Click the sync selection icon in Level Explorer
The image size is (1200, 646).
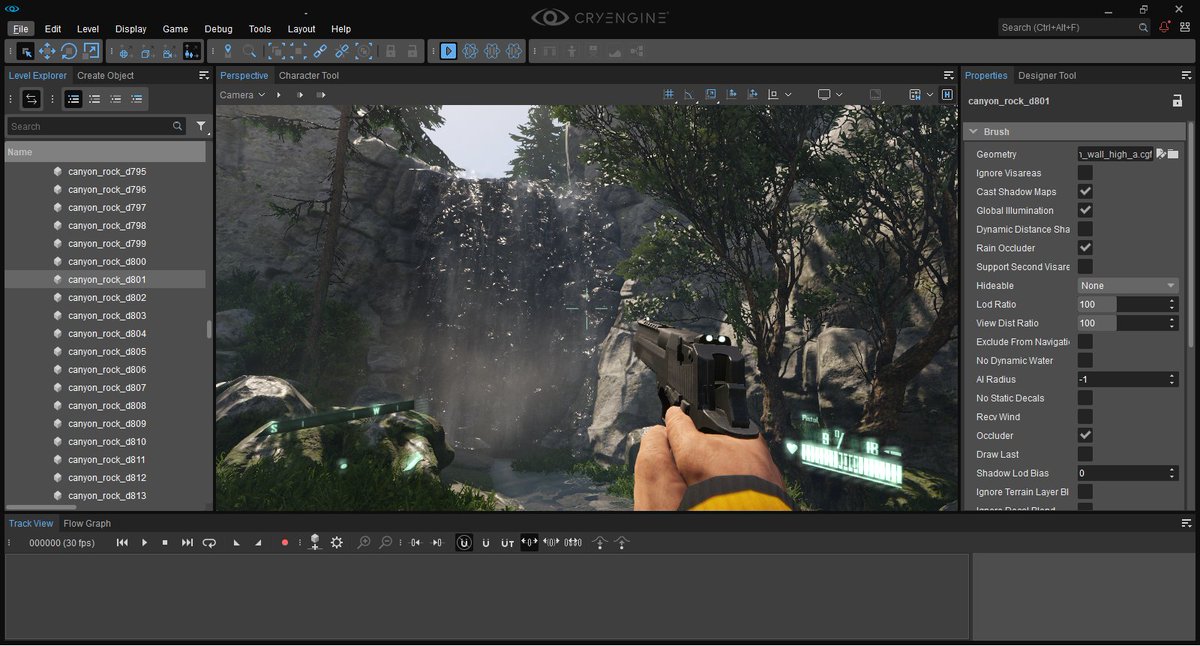pyautogui.click(x=31, y=99)
